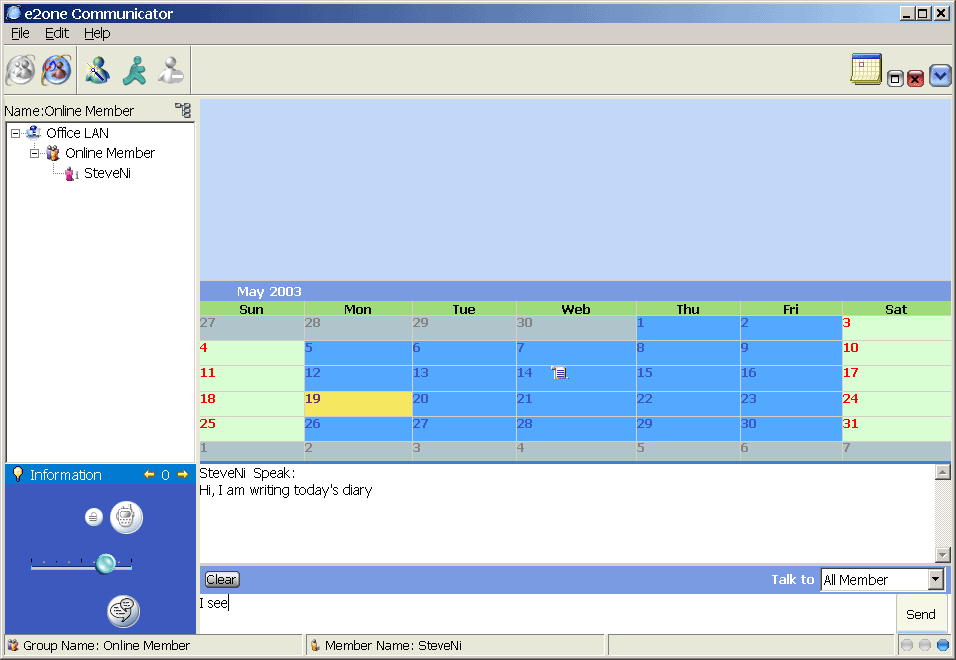
Task: Open the Help menu
Action: pyautogui.click(x=97, y=33)
